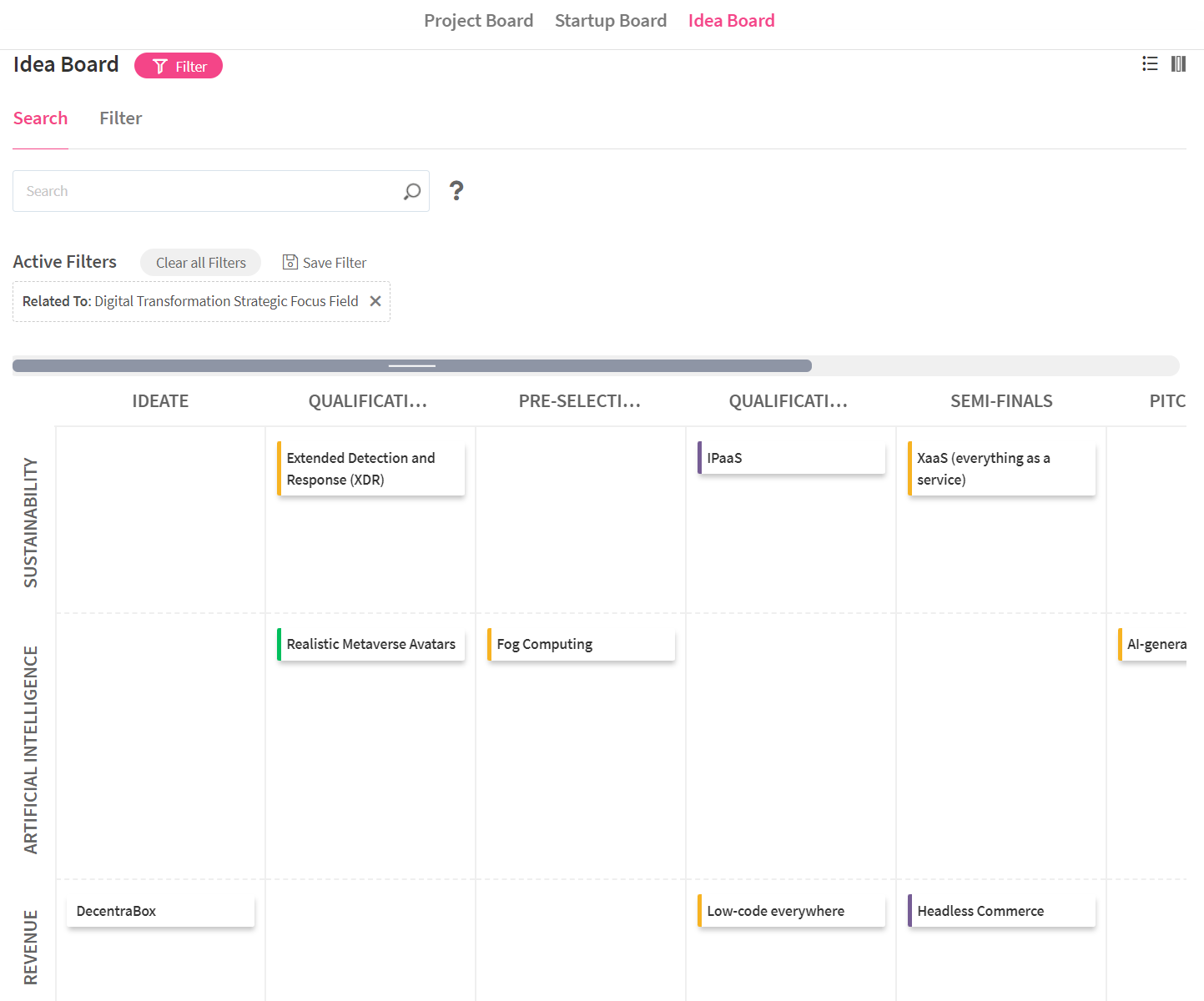The height and width of the screenshot is (1001, 1204).
Task: Open the search help question mark
Action: coord(456,191)
